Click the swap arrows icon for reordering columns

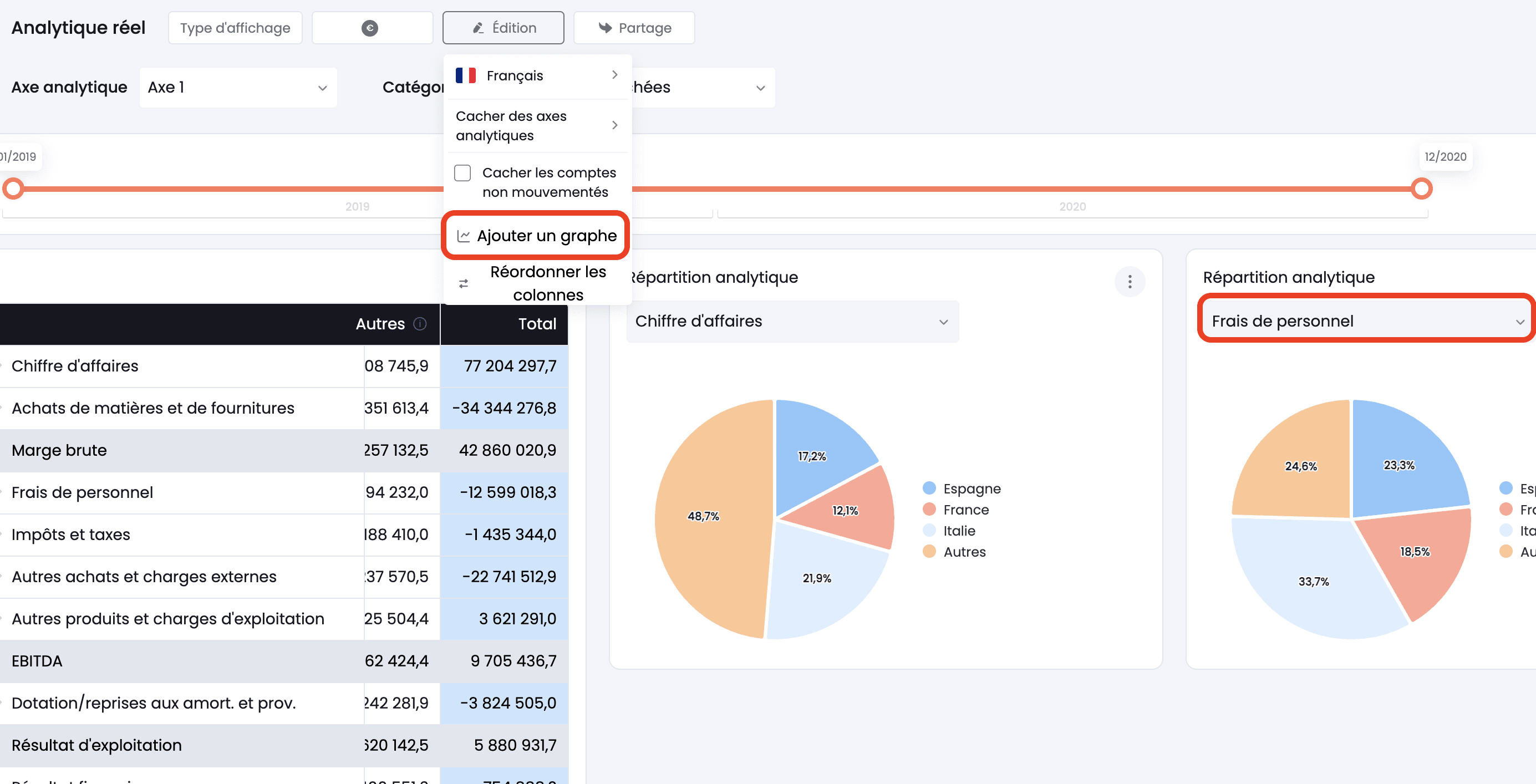tap(464, 284)
